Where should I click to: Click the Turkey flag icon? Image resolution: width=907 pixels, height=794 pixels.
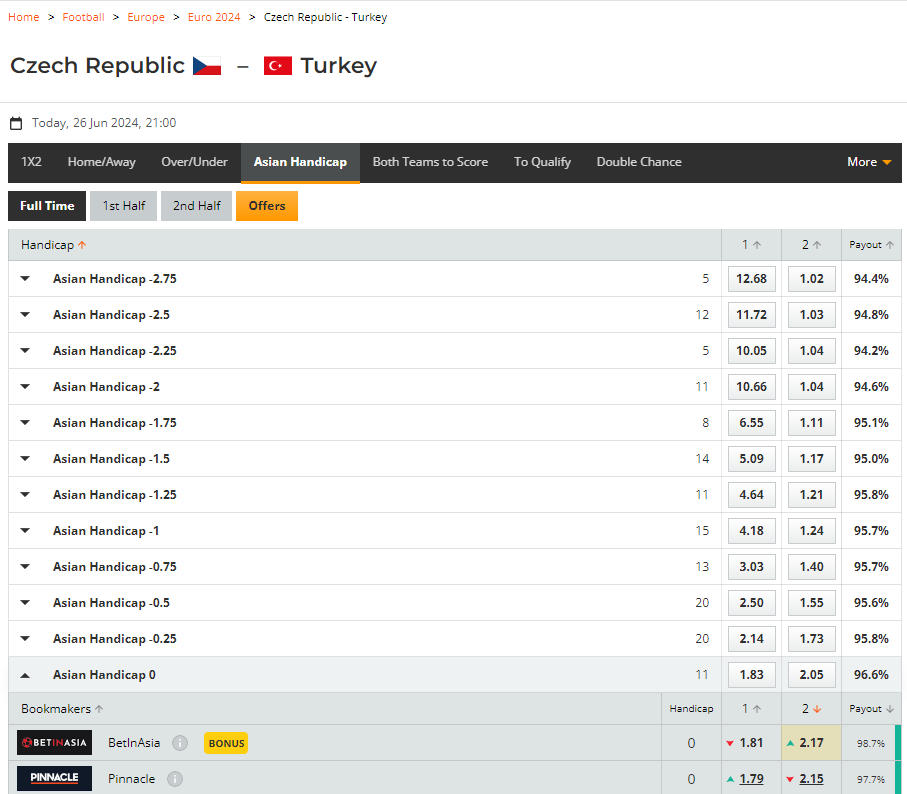pos(278,66)
